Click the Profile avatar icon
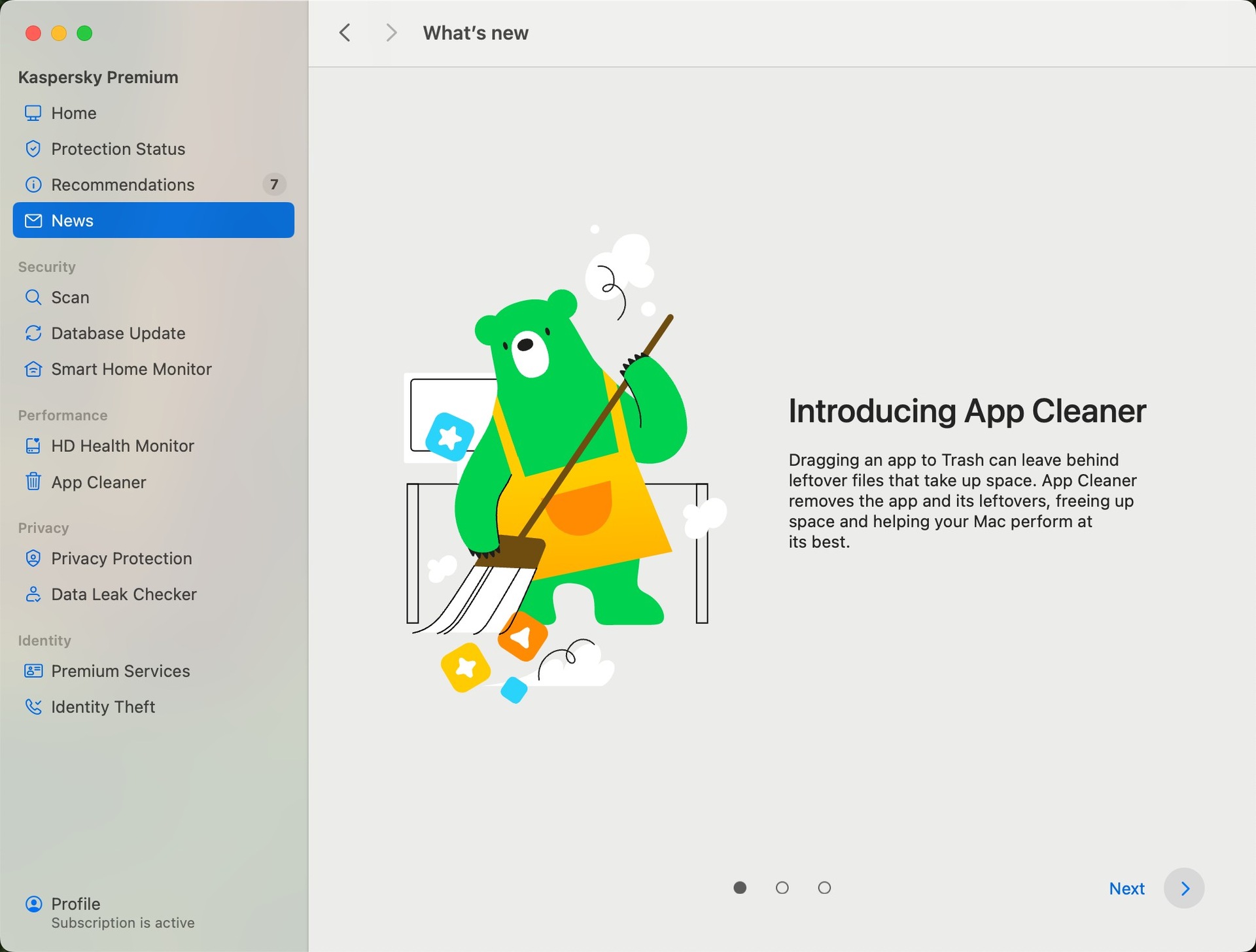 point(33,904)
